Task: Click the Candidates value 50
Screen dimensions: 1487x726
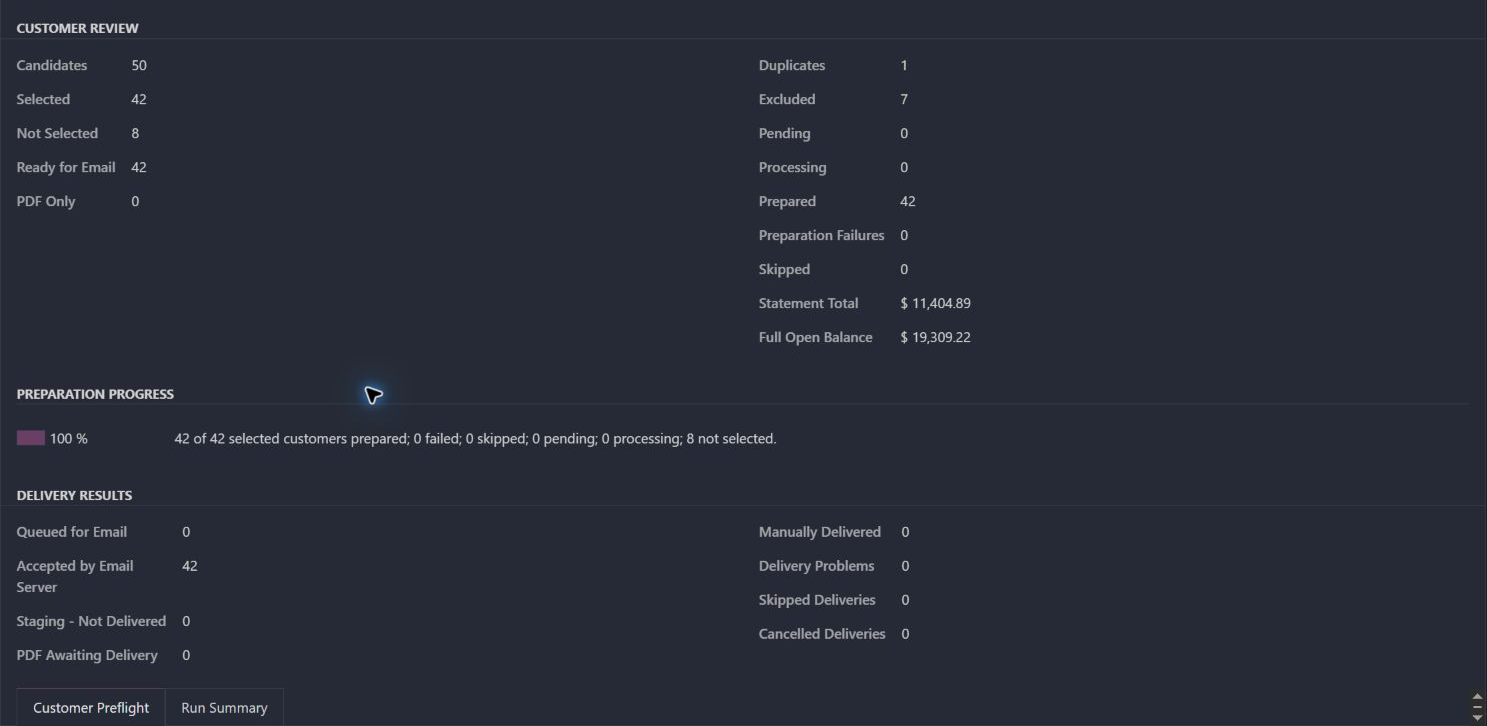Action: 139,65
